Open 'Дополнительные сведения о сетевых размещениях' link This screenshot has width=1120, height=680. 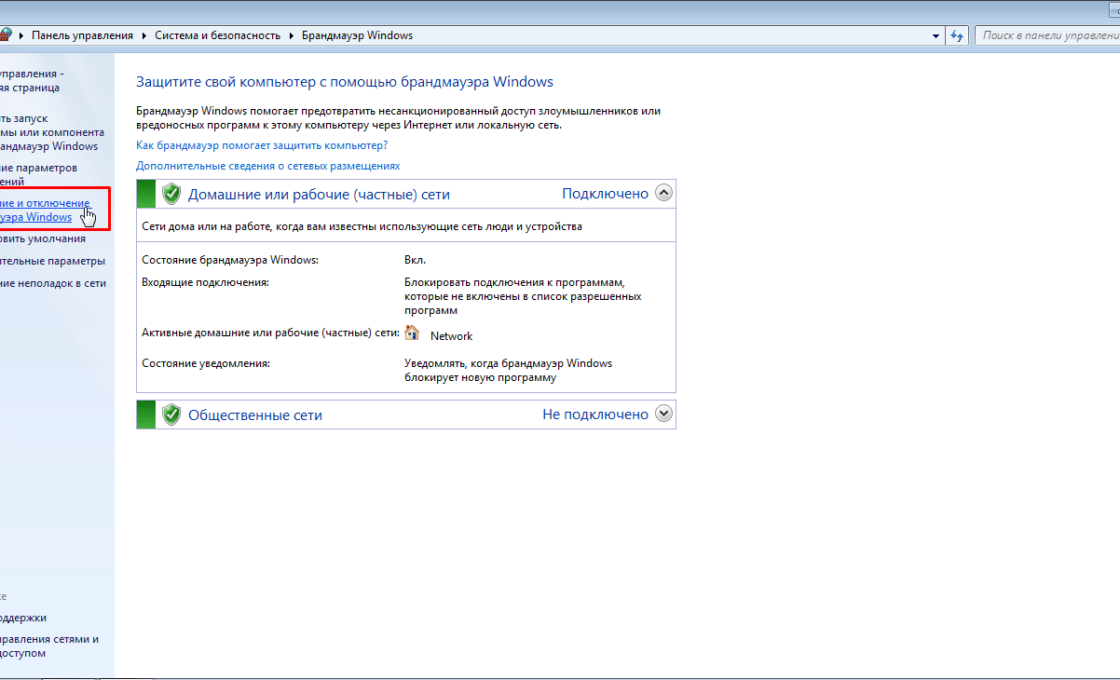[x=268, y=166]
